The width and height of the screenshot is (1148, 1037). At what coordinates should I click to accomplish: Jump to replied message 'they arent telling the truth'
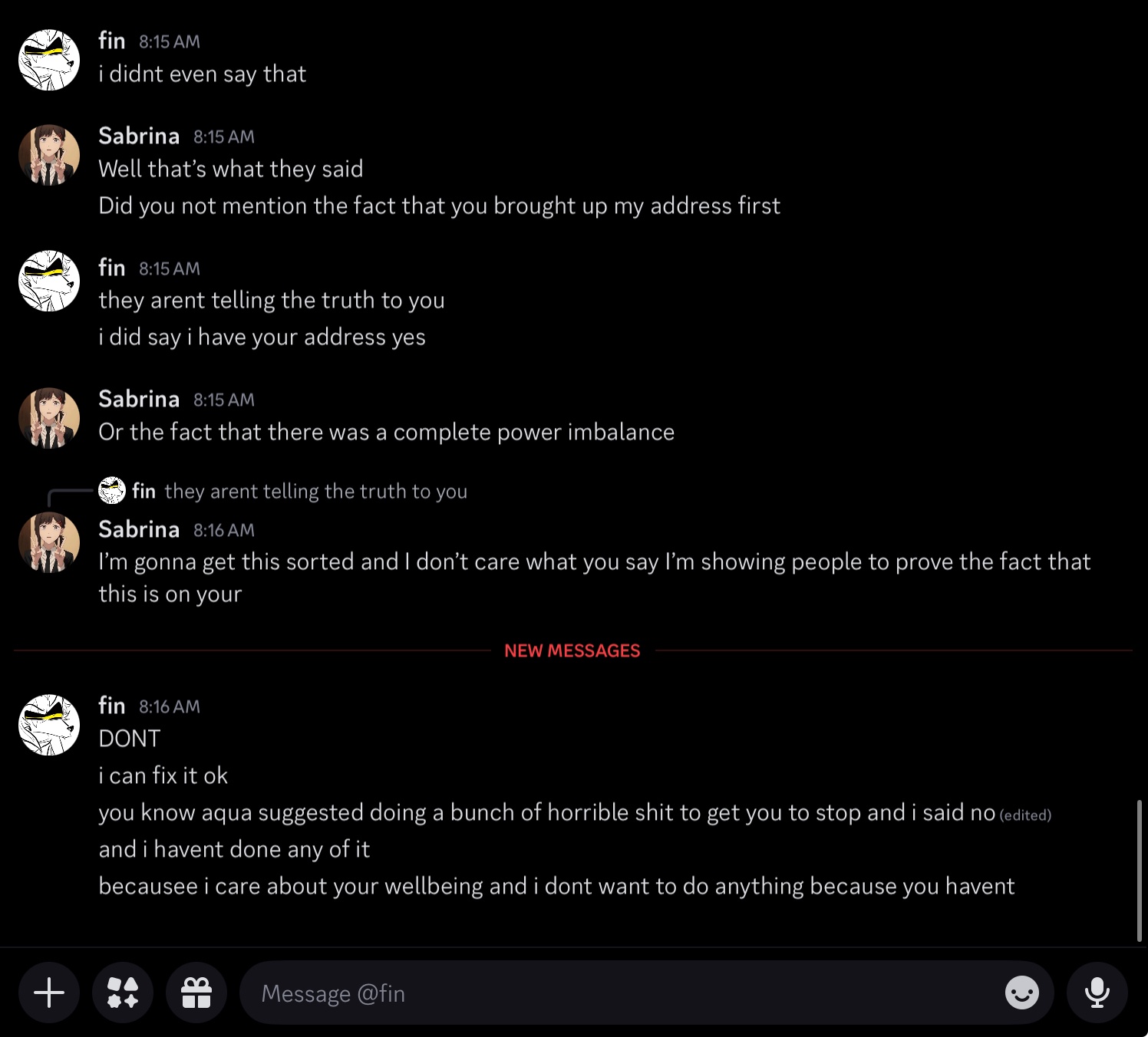click(315, 491)
